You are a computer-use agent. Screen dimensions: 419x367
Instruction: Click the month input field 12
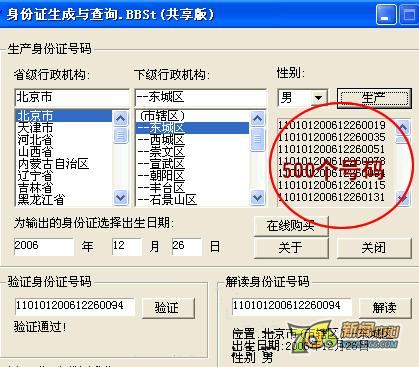pyautogui.click(x=127, y=246)
